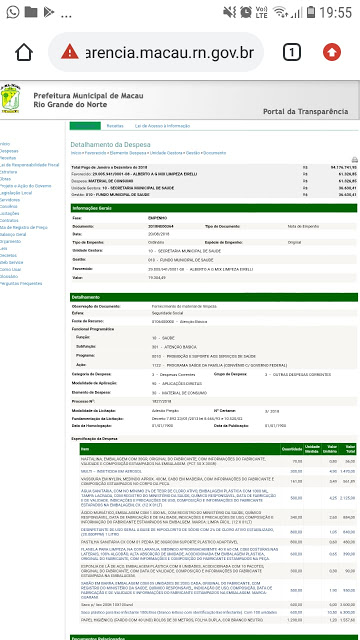
Task: Open Início in the left sidebar
Action: point(5,144)
